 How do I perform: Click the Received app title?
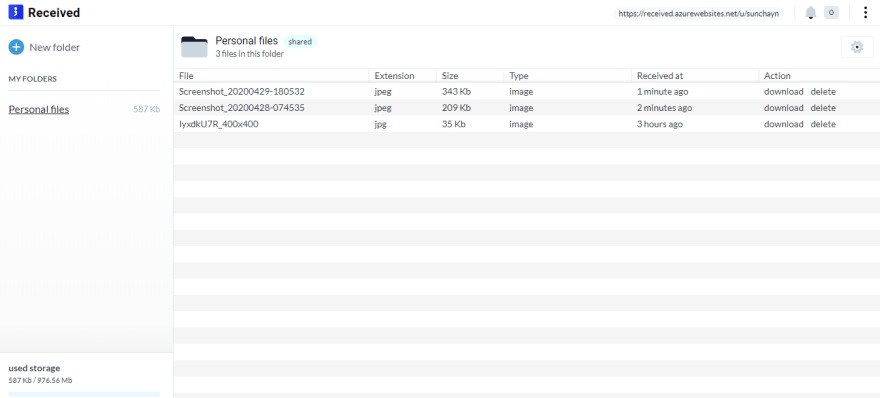click(54, 12)
